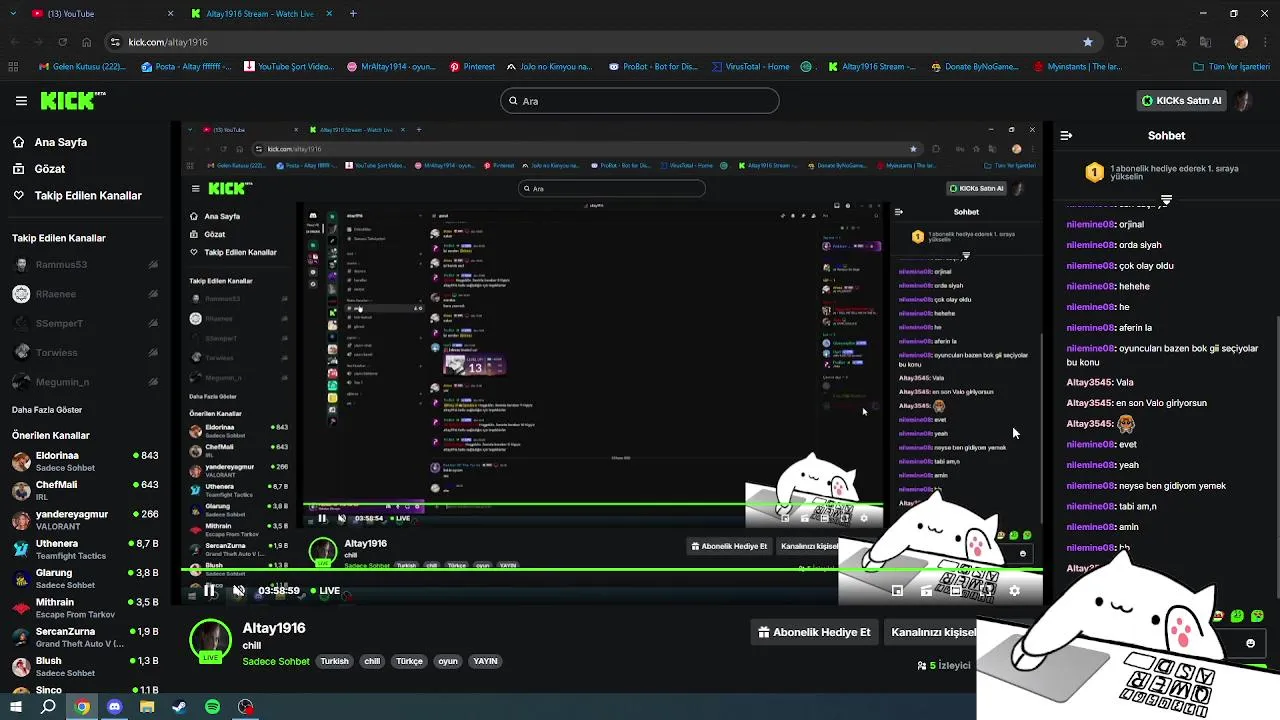
Task: Open the Kick sidebar hamburger menu
Action: 21,100
